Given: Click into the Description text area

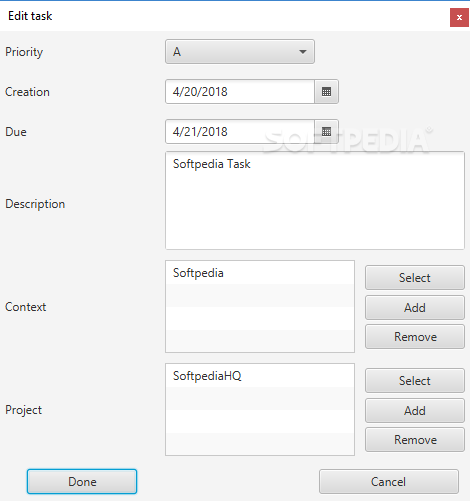Looking at the screenshot, I should tap(315, 200).
